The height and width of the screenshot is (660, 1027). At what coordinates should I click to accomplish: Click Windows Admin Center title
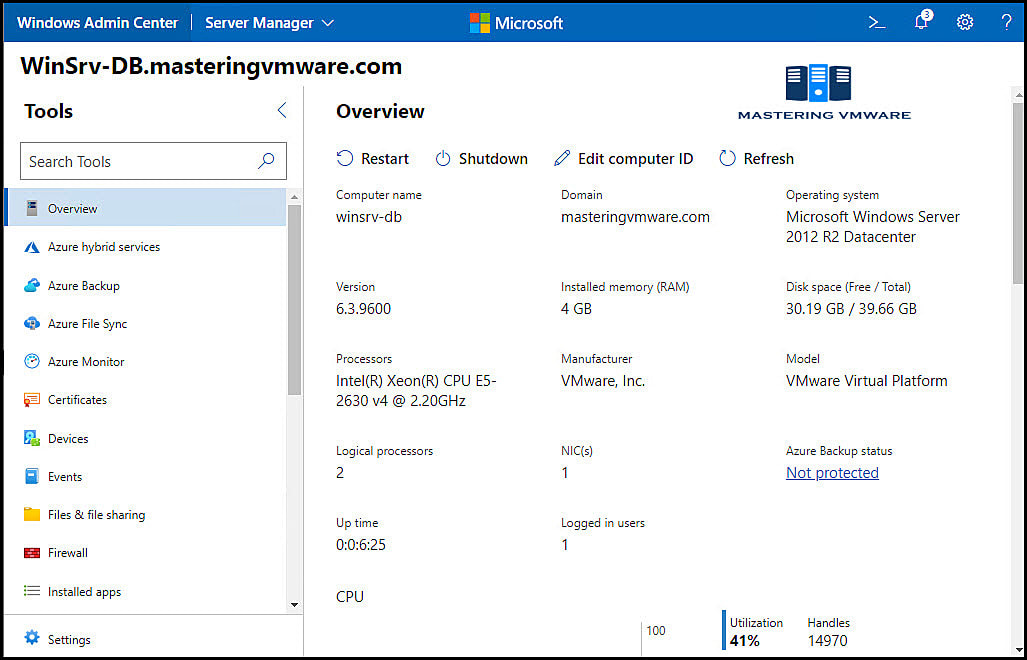point(98,23)
